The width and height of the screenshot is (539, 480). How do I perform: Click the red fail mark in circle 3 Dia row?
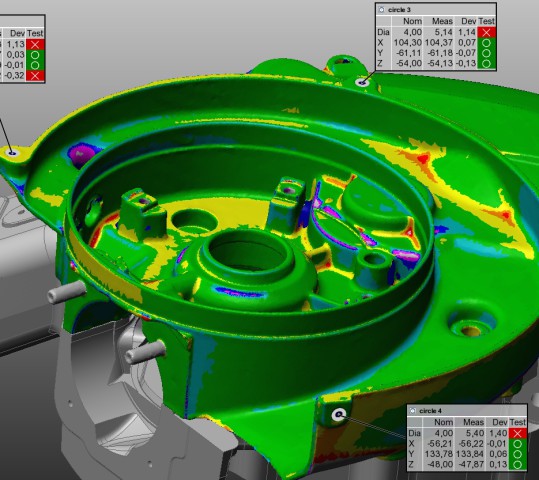pyautogui.click(x=486, y=32)
